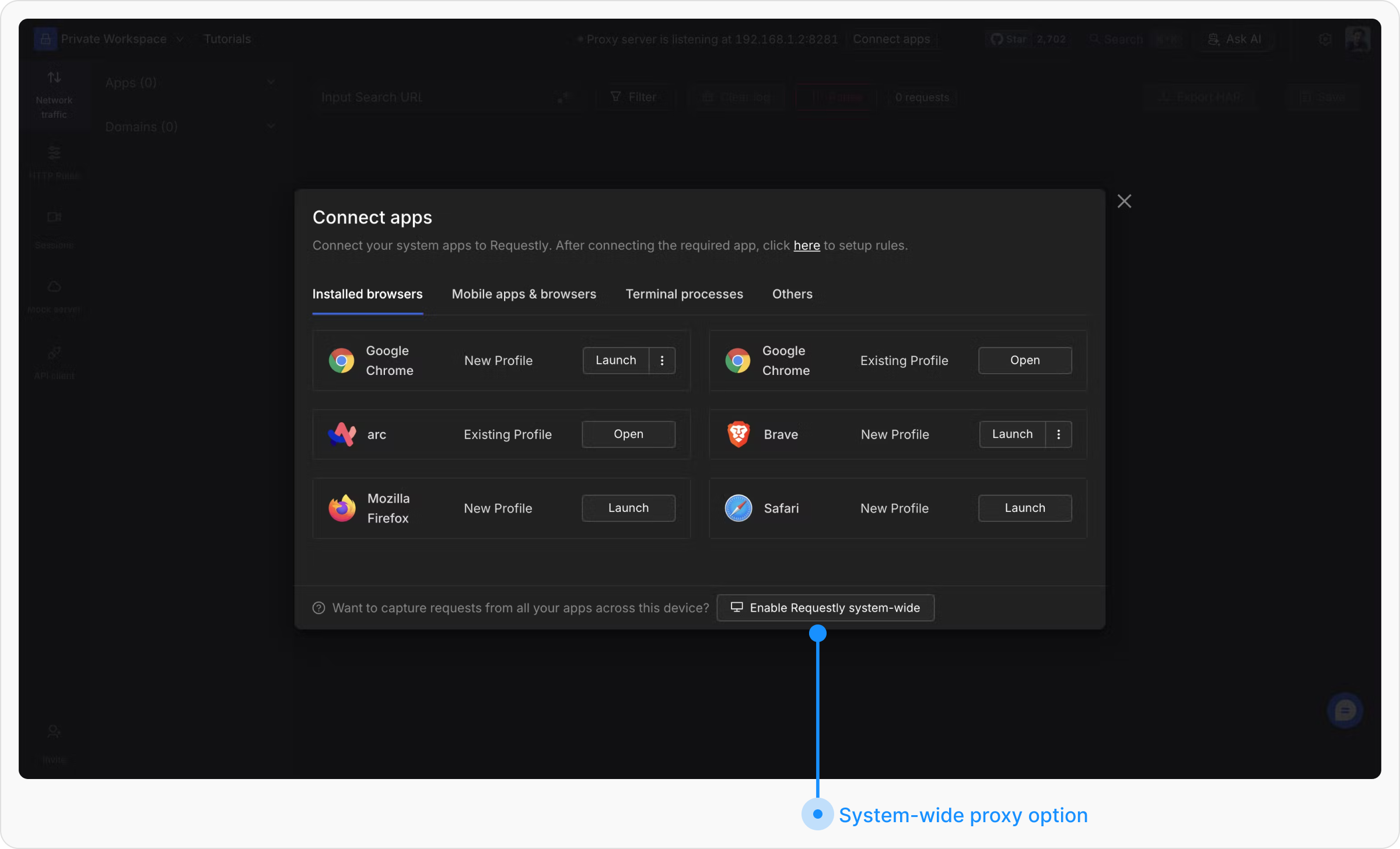Click the Network traffic sidebar icon
This screenshot has height=849, width=1400.
(54, 78)
